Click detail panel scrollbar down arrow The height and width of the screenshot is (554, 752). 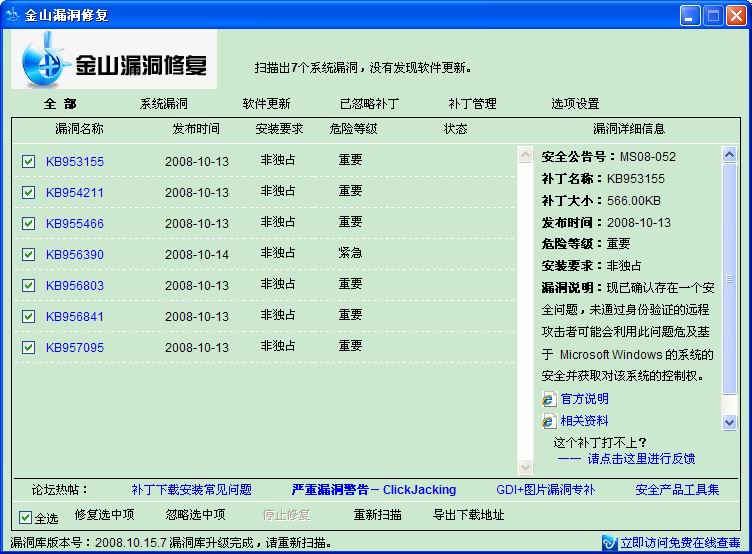729,422
